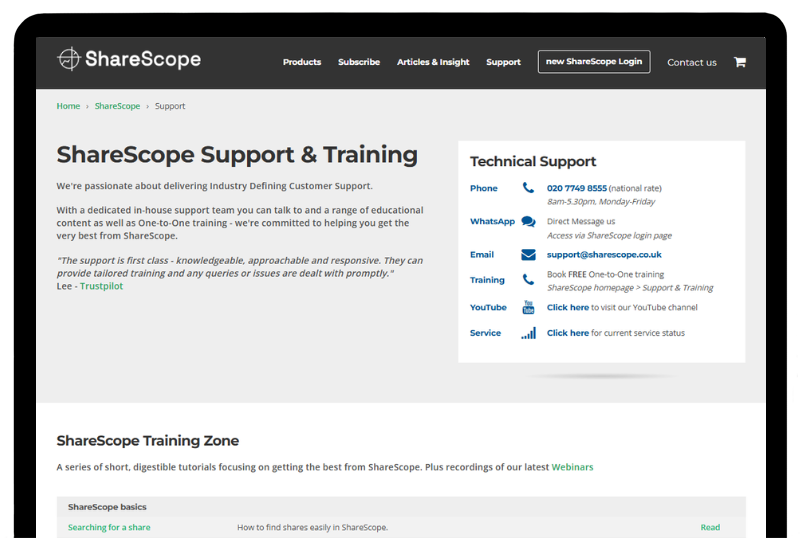Open Articles & Insight menu
Image resolution: width=800 pixels, height=538 pixels.
pyautogui.click(x=433, y=62)
